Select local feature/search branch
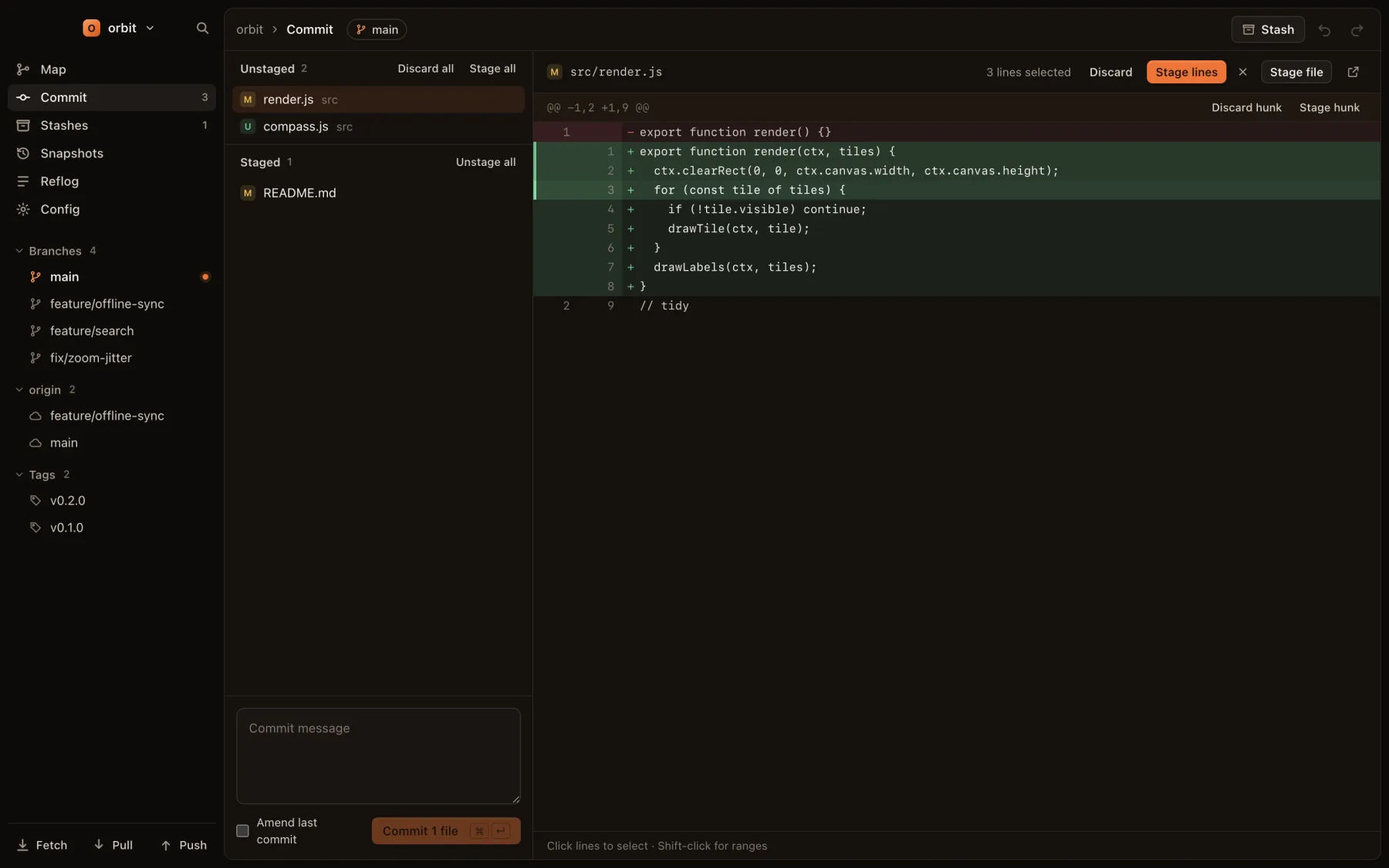The height and width of the screenshot is (868, 1389). pyautogui.click(x=112, y=331)
